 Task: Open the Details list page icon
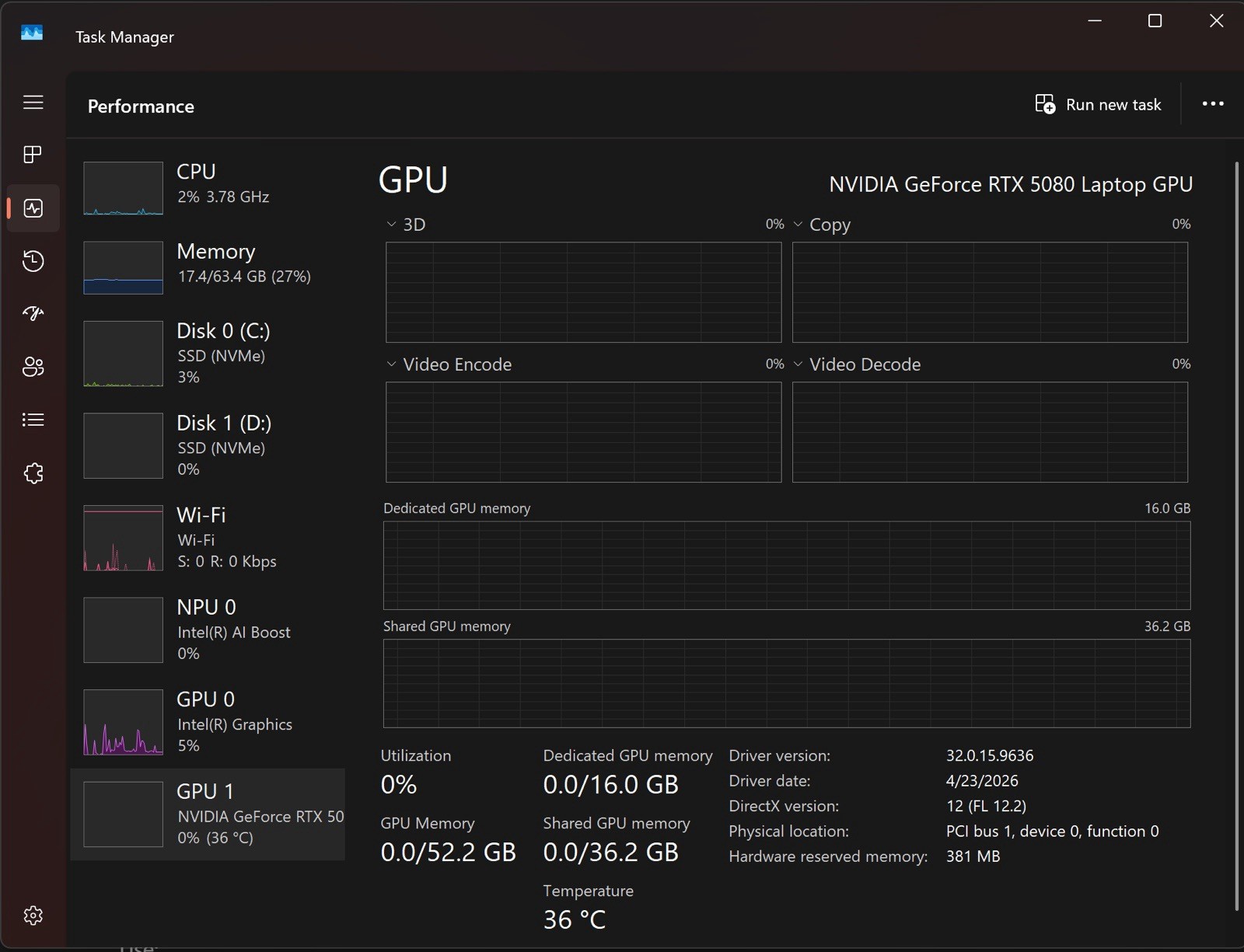click(33, 420)
